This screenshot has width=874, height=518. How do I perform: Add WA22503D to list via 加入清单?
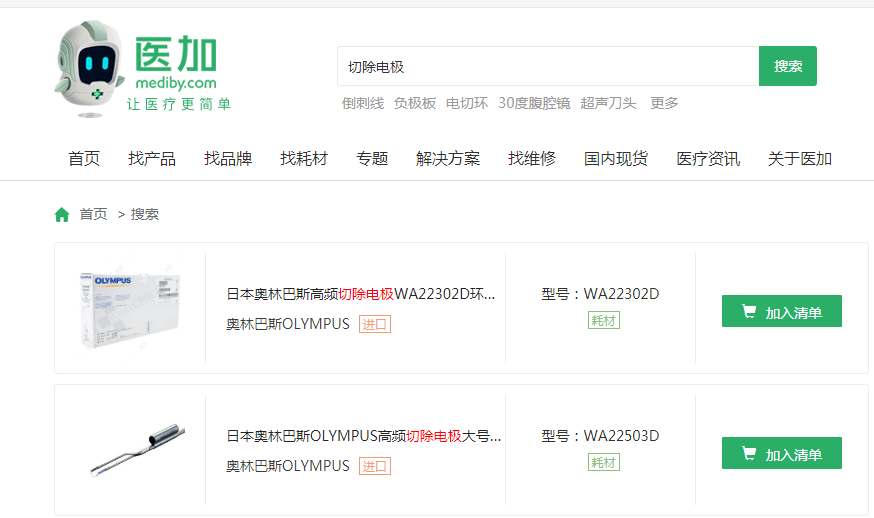point(781,454)
